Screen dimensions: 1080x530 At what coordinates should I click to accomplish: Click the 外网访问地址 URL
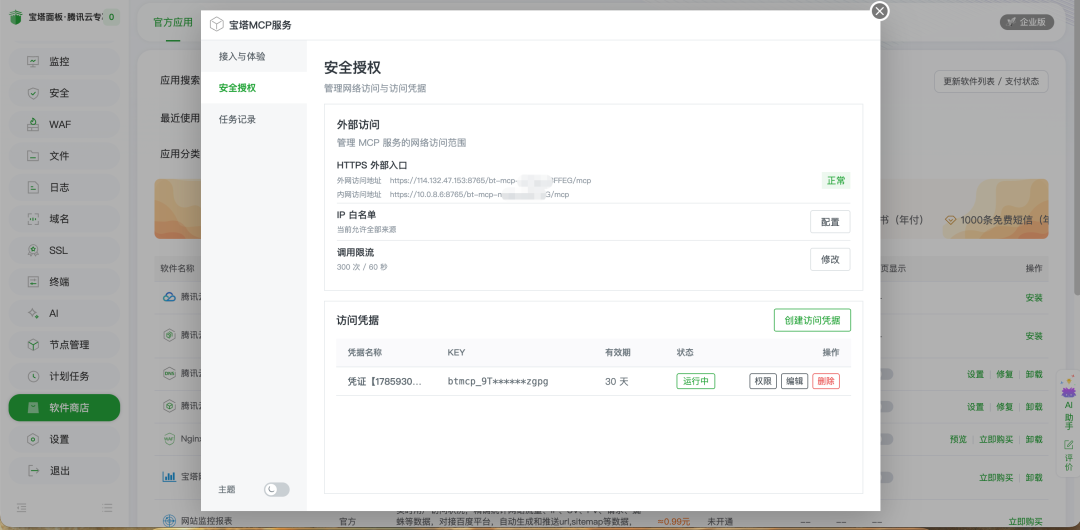[x=490, y=181]
